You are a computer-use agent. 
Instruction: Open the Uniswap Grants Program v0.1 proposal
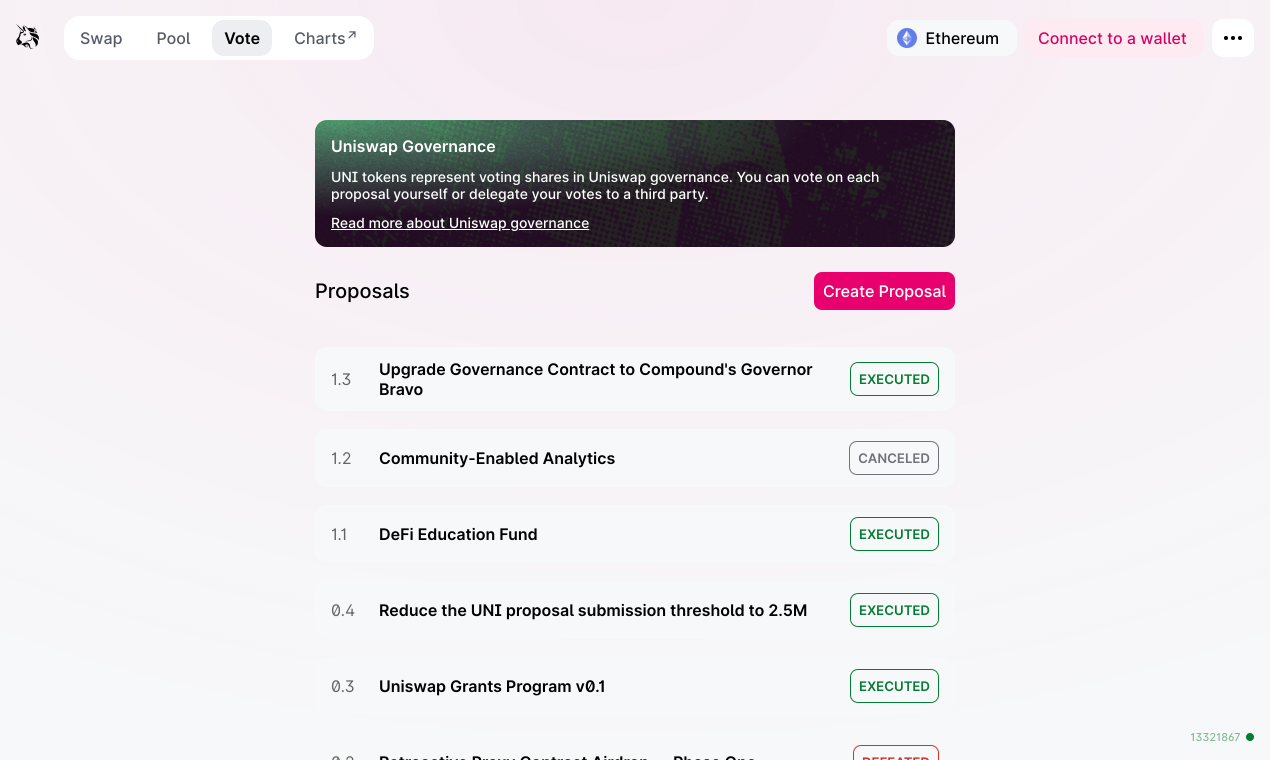[x=491, y=686]
